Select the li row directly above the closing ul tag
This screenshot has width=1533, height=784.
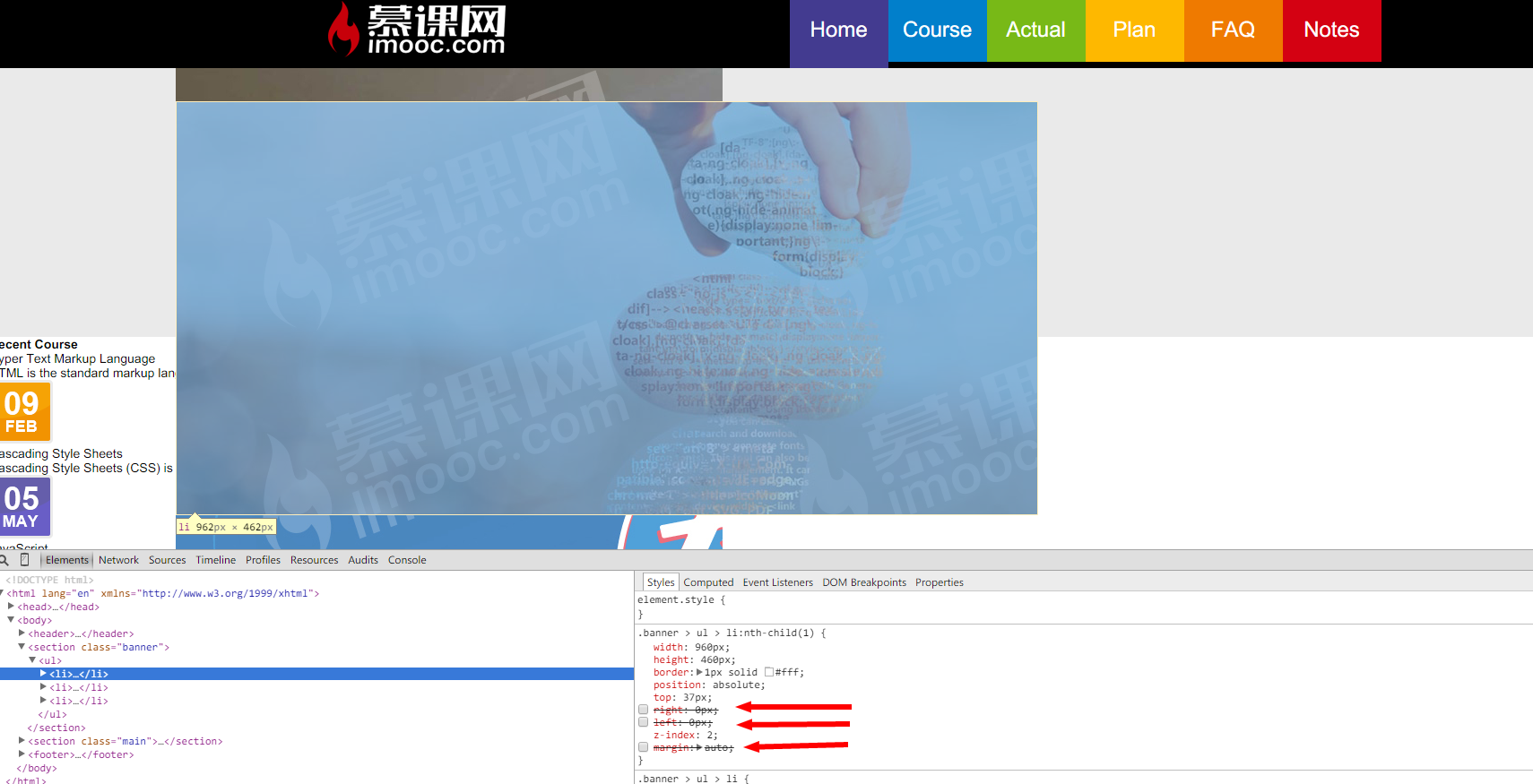pyautogui.click(x=316, y=701)
